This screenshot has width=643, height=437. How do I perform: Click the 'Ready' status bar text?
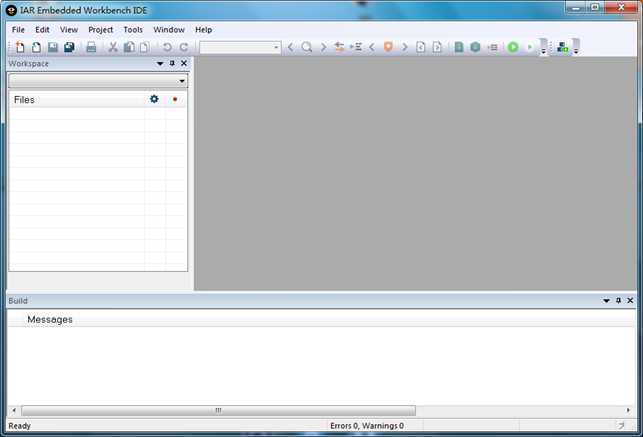coord(19,426)
